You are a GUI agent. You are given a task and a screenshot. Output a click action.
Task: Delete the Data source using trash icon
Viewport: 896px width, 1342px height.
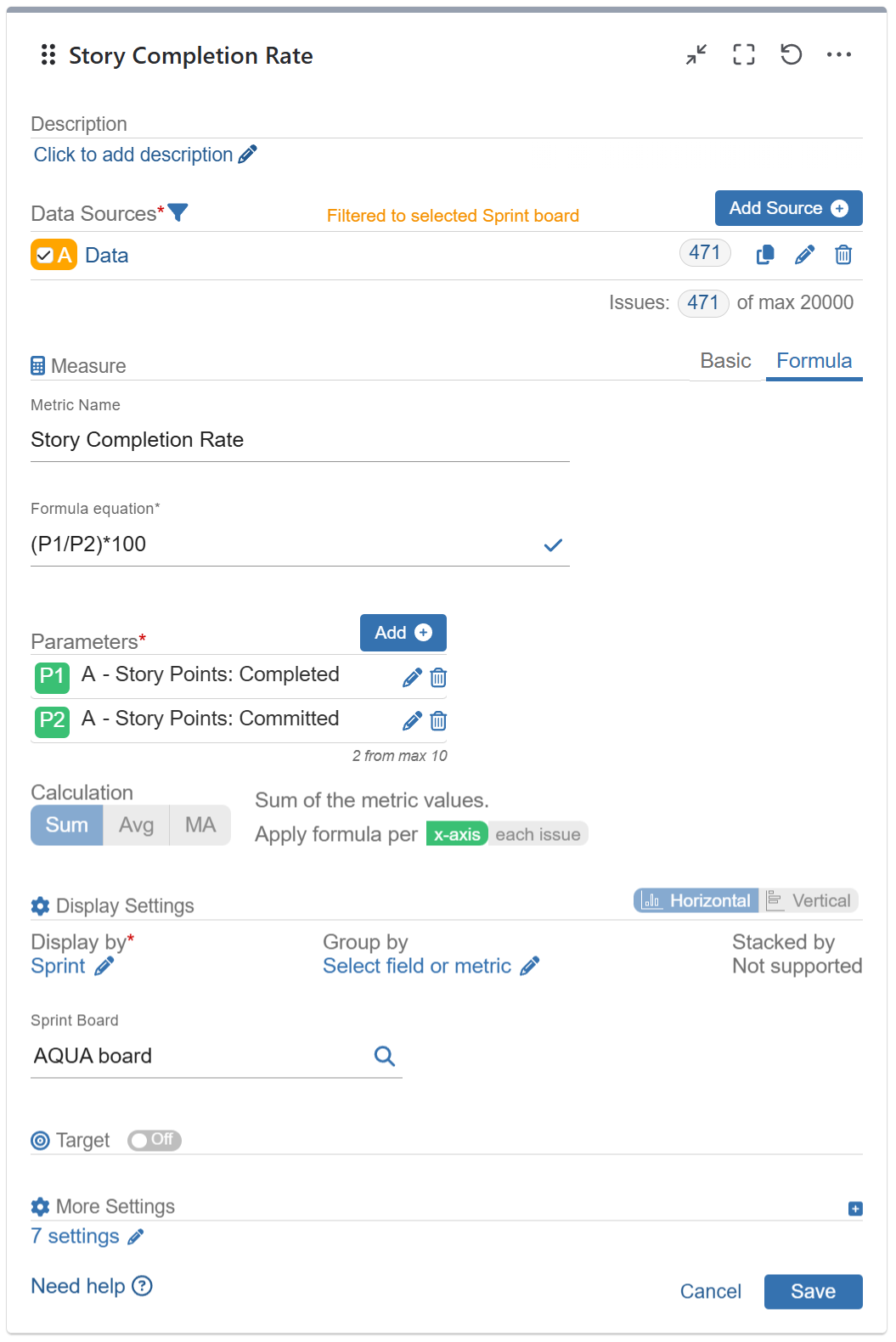(843, 255)
